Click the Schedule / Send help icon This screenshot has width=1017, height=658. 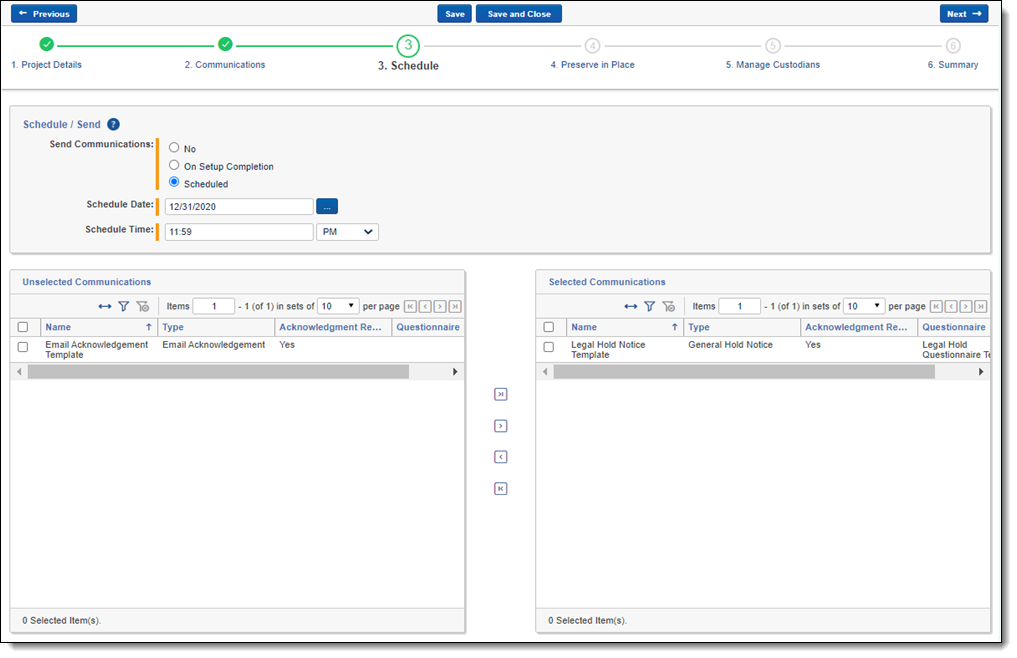[113, 125]
